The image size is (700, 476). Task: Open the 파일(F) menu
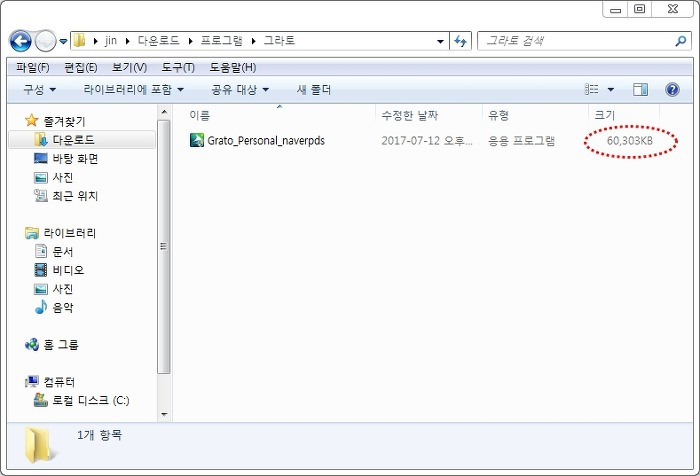click(33, 67)
